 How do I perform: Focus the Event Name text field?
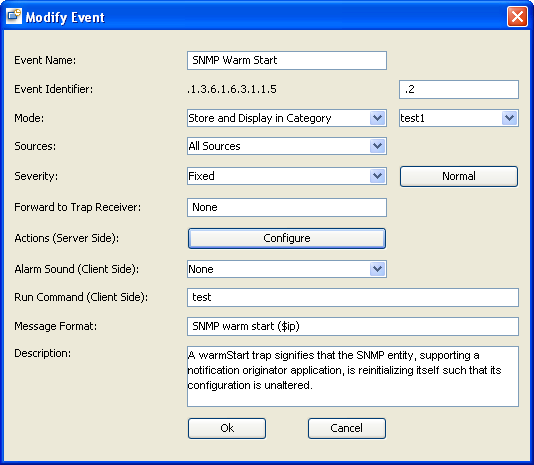coord(287,60)
